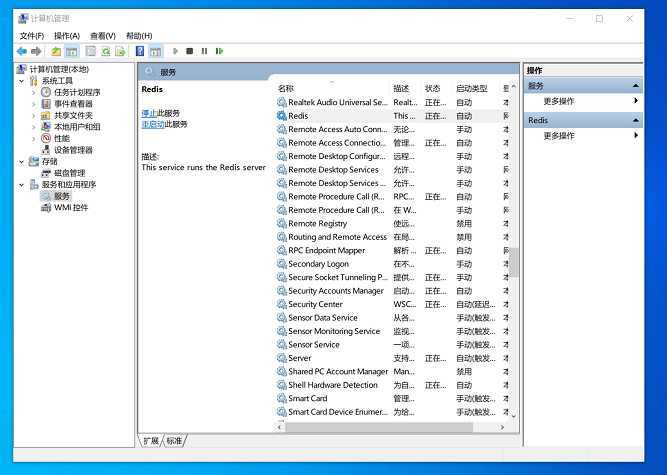Image resolution: width=667 pixels, height=475 pixels.
Task: Collapse the 系统工具 tree node
Action: pyautogui.click(x=21, y=81)
